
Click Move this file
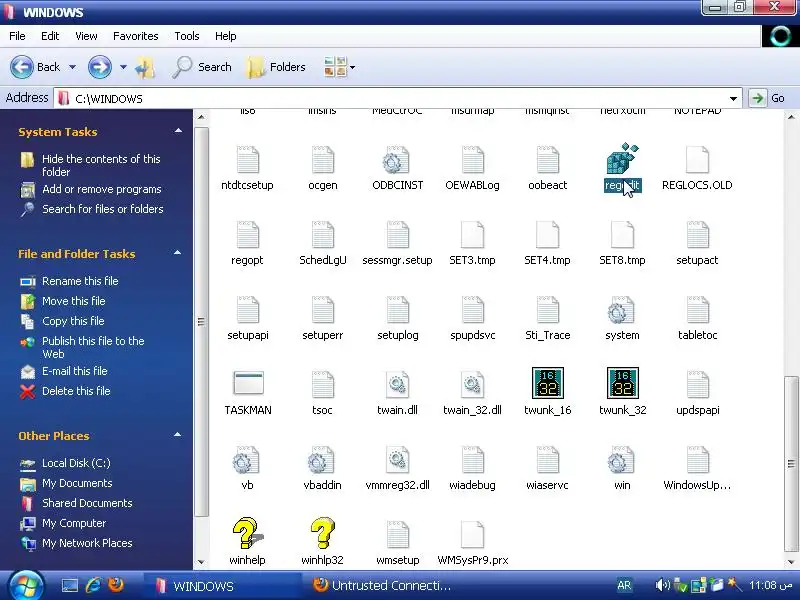[73, 301]
